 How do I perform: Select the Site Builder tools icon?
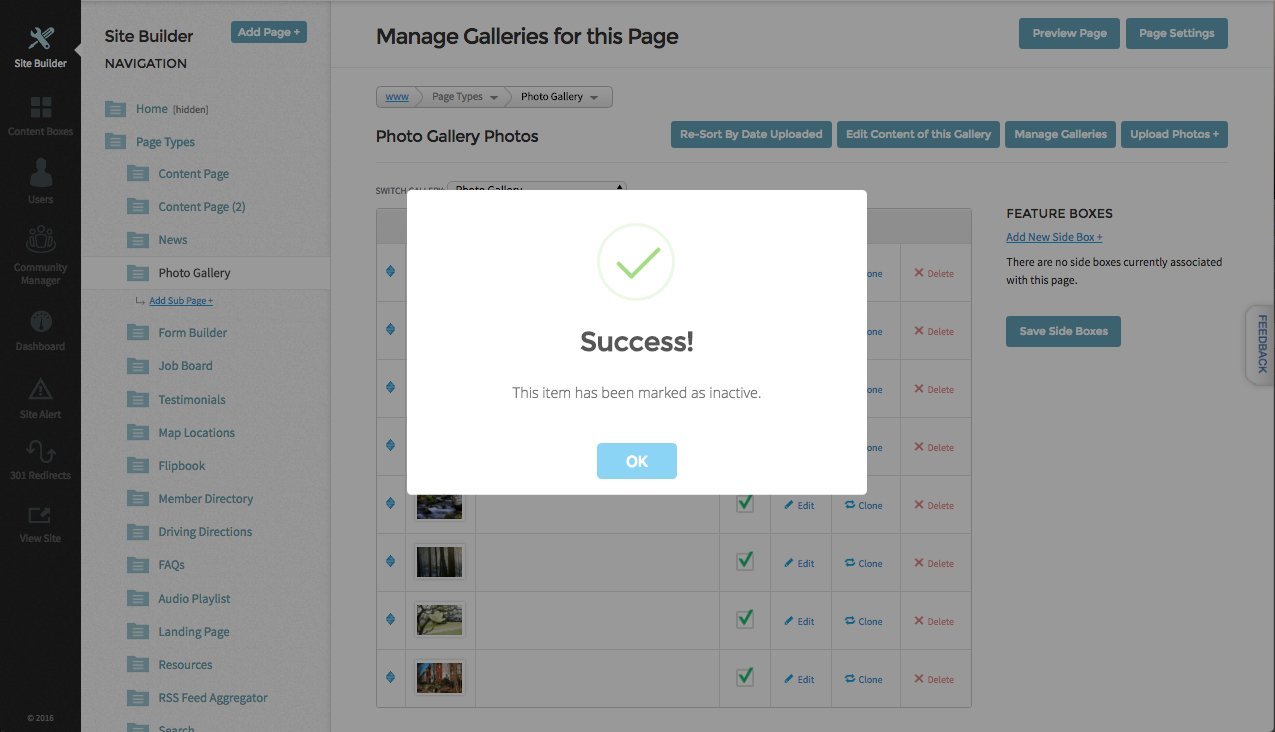tap(41, 40)
